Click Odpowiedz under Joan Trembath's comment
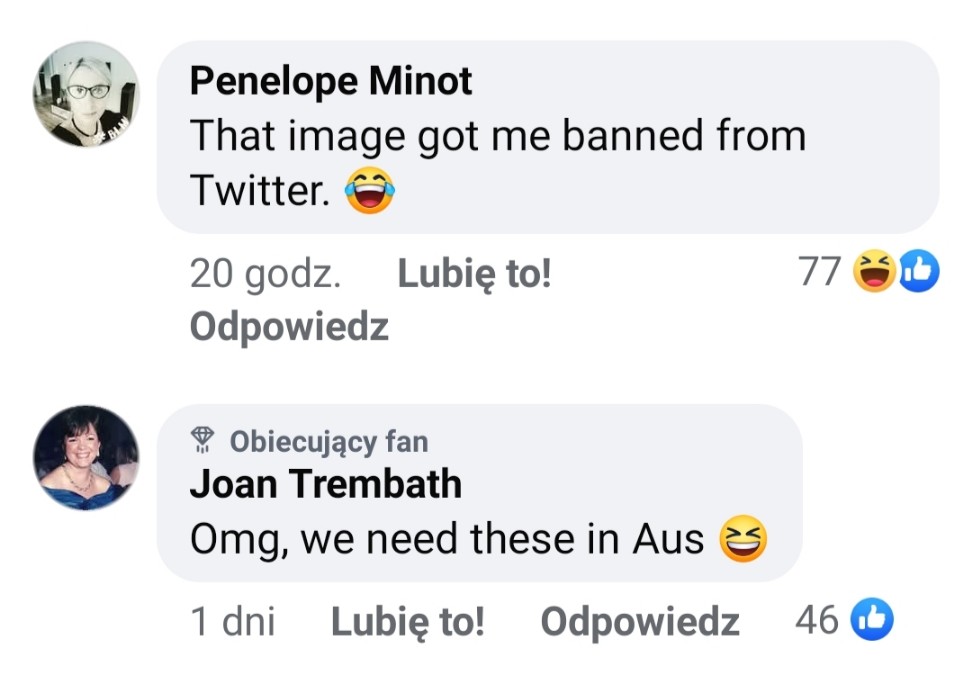The height and width of the screenshot is (684, 972). click(x=640, y=621)
